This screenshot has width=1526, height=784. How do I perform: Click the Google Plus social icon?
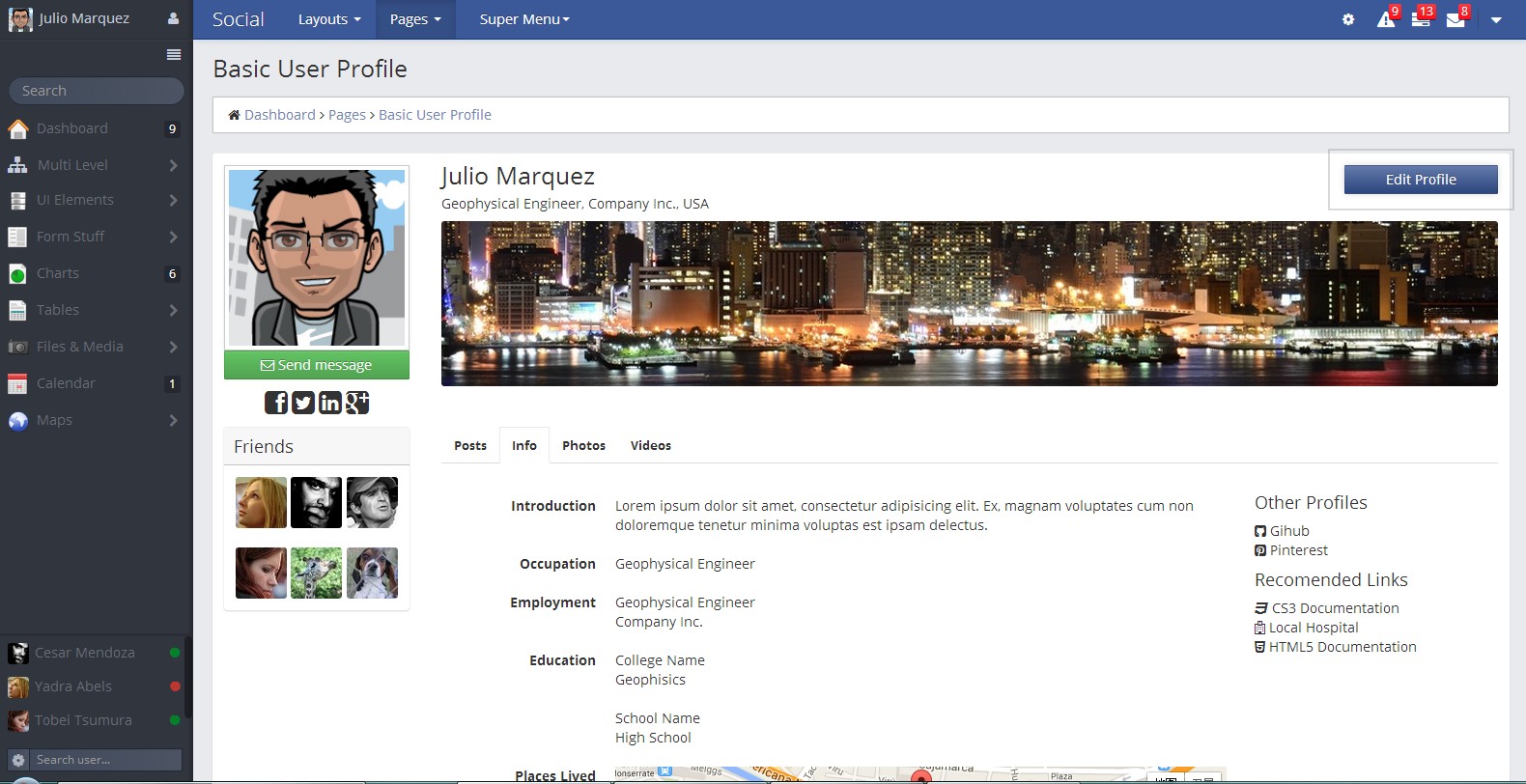point(357,403)
